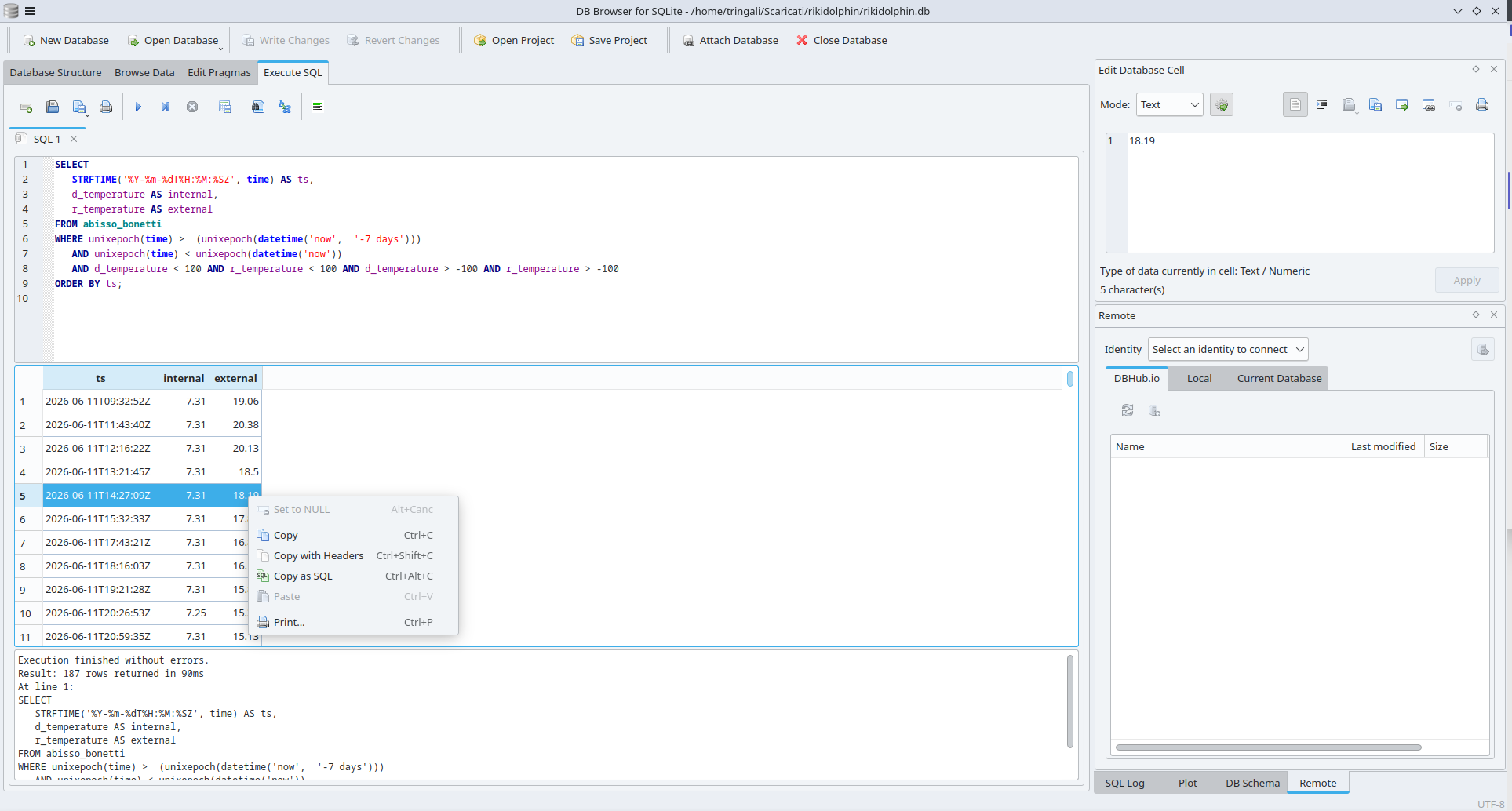Click the Open SQL file icon
1512x811 pixels.
[x=53, y=107]
